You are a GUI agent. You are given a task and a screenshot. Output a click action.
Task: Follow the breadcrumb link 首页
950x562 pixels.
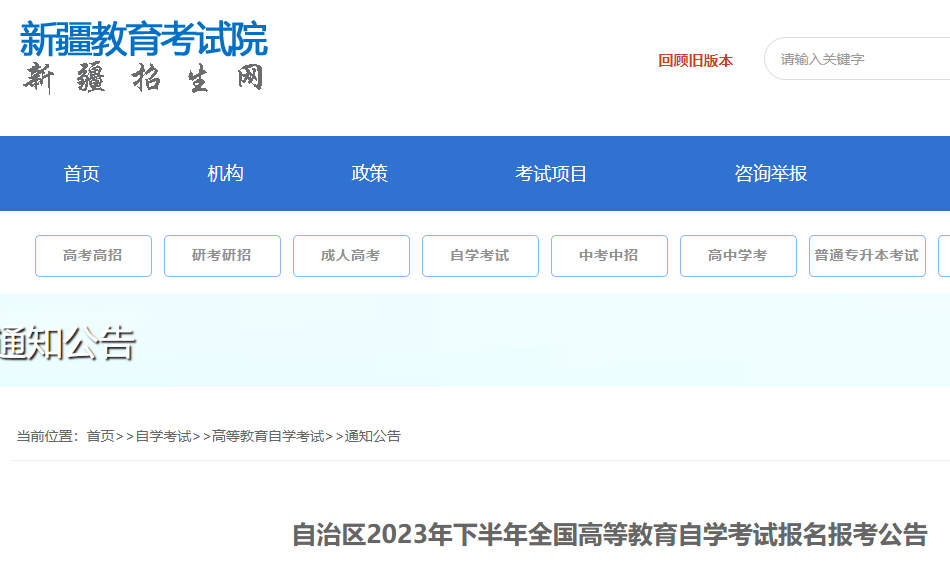click(x=101, y=436)
